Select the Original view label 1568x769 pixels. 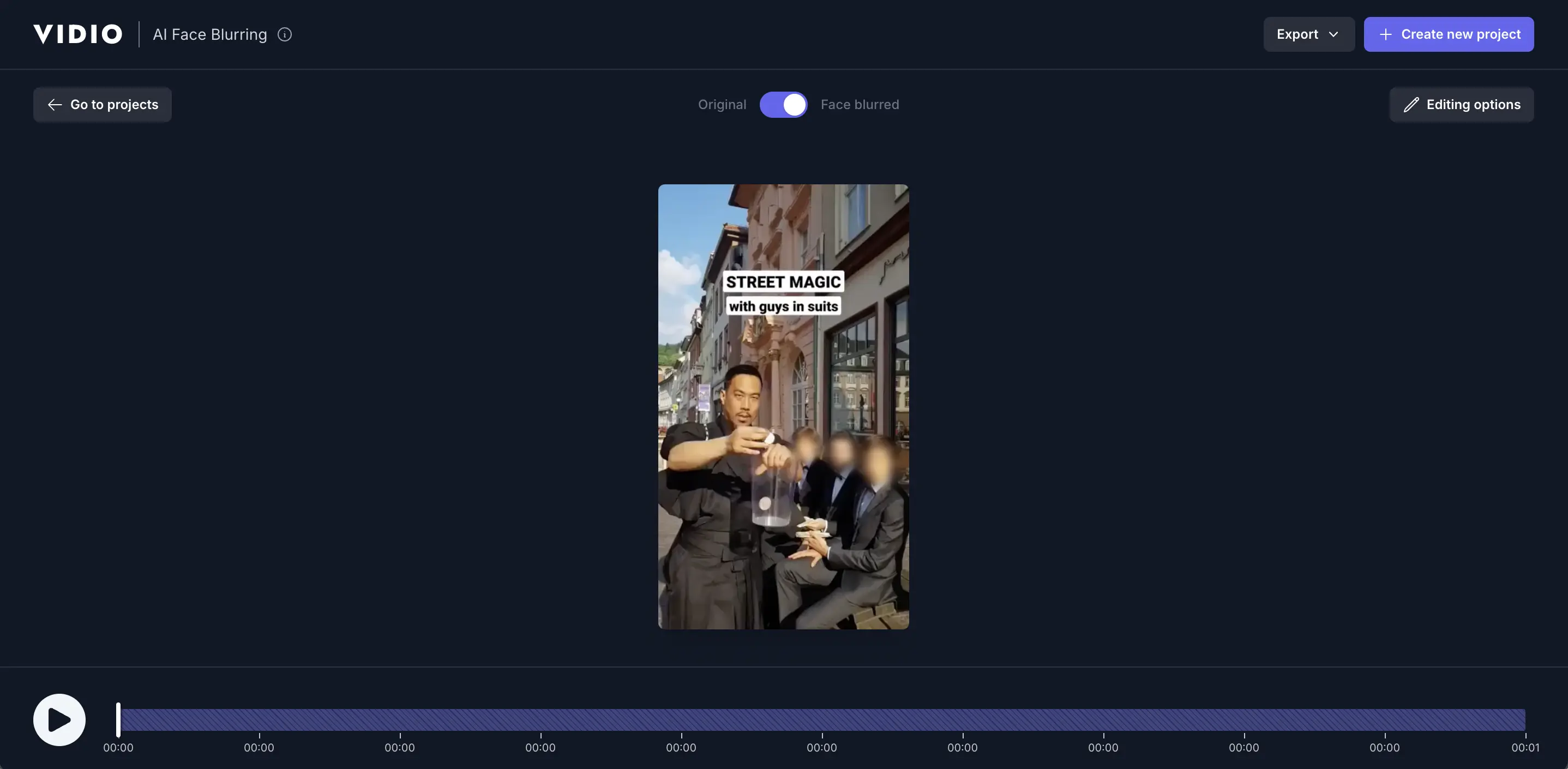click(722, 104)
